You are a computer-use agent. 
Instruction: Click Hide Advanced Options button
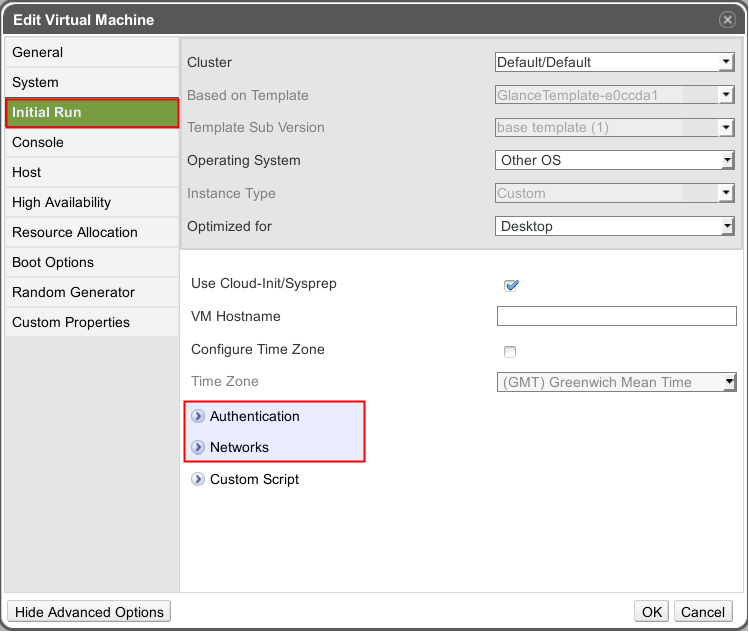pos(89,612)
